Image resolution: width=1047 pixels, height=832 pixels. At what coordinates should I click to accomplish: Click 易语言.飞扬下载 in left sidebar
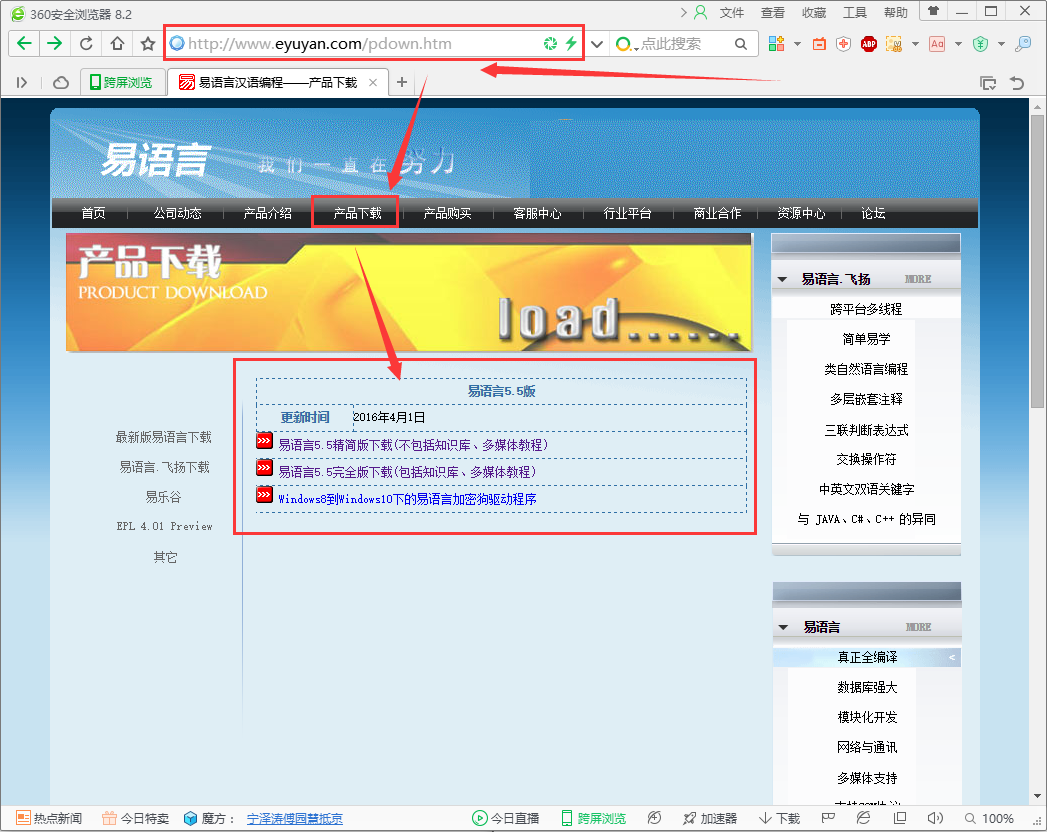164,467
